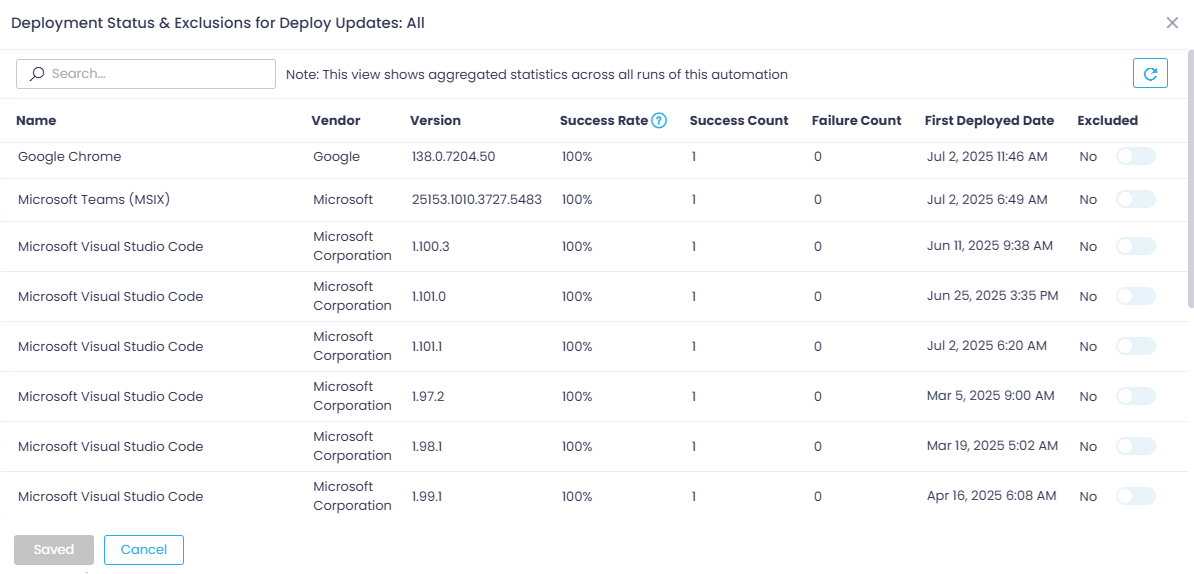
Task: Toggle Excluded for Visual Studio Code 1.98.1
Action: (x=1135, y=446)
